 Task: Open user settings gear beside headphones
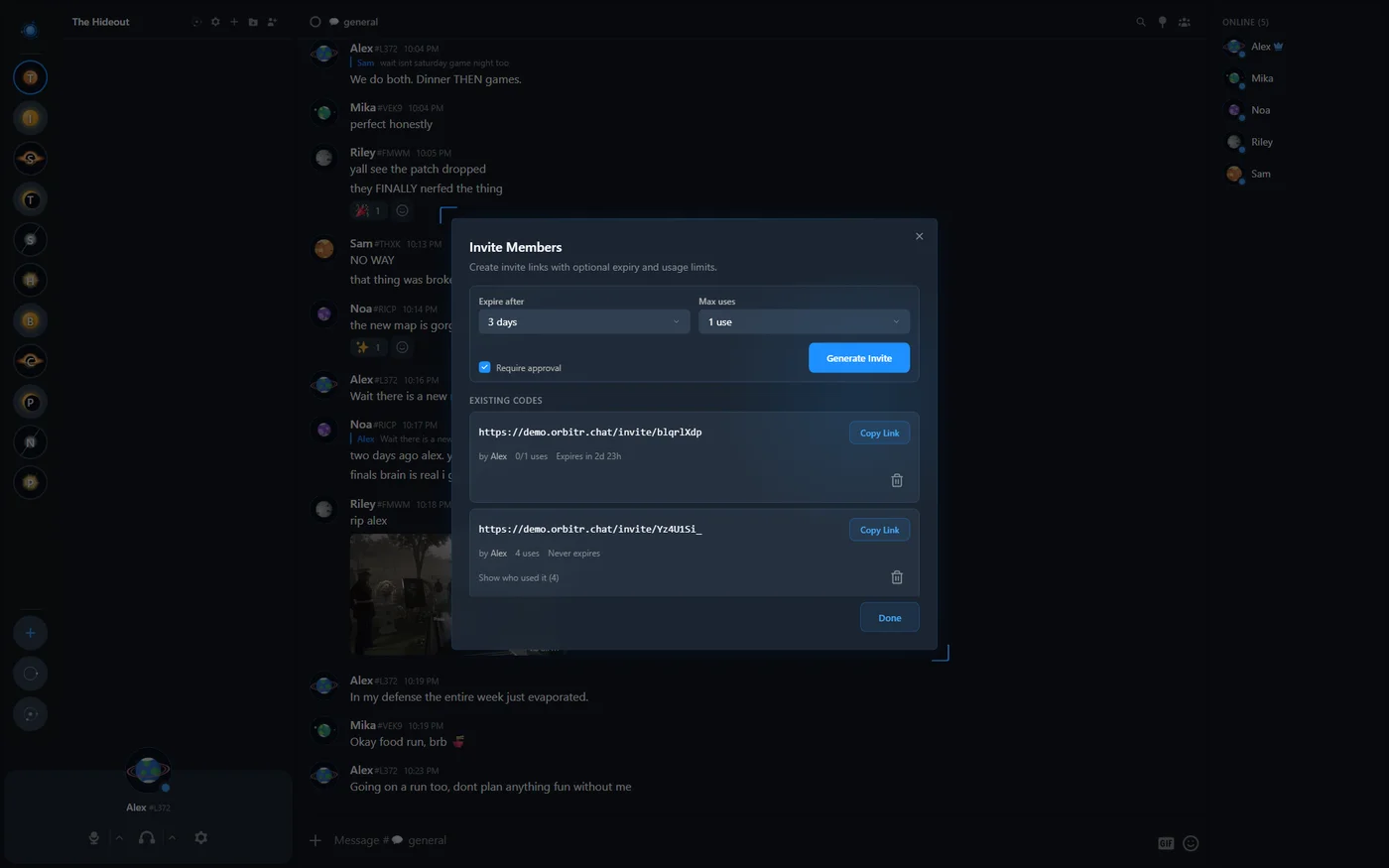click(x=201, y=837)
